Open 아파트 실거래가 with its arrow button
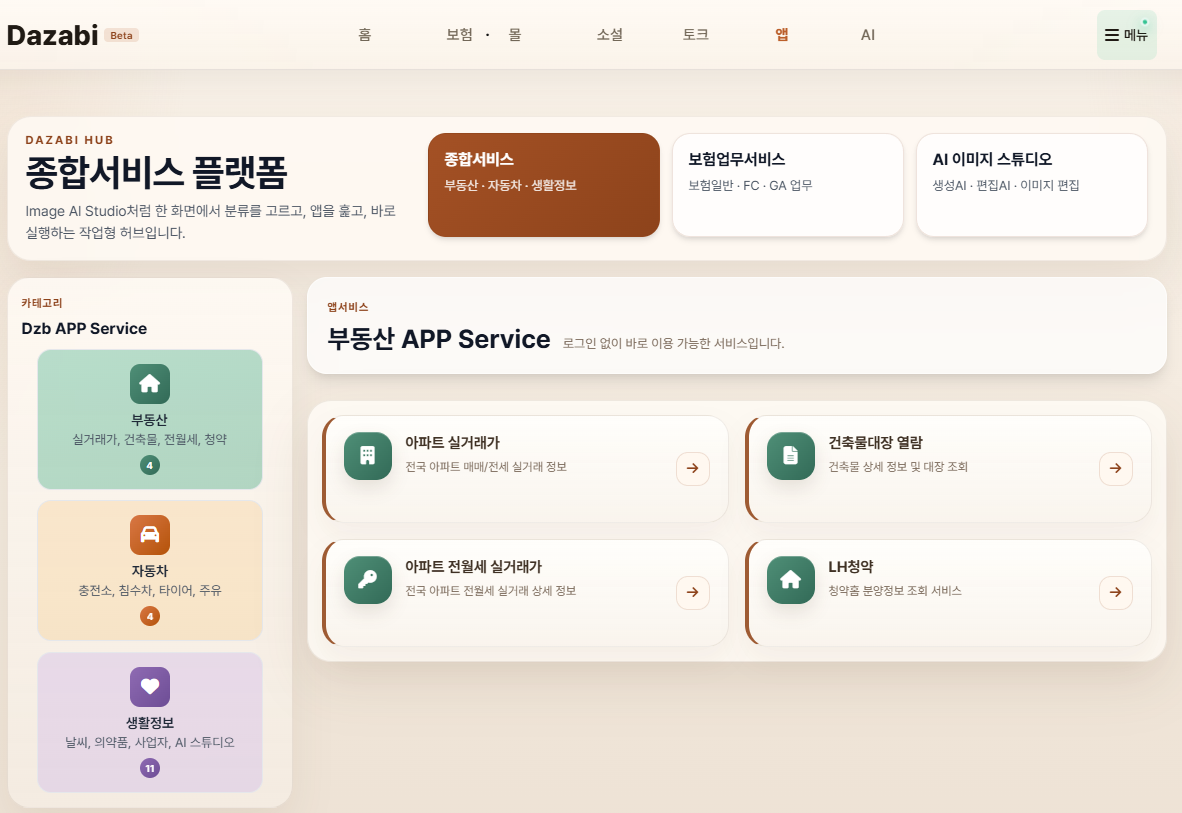 click(692, 469)
